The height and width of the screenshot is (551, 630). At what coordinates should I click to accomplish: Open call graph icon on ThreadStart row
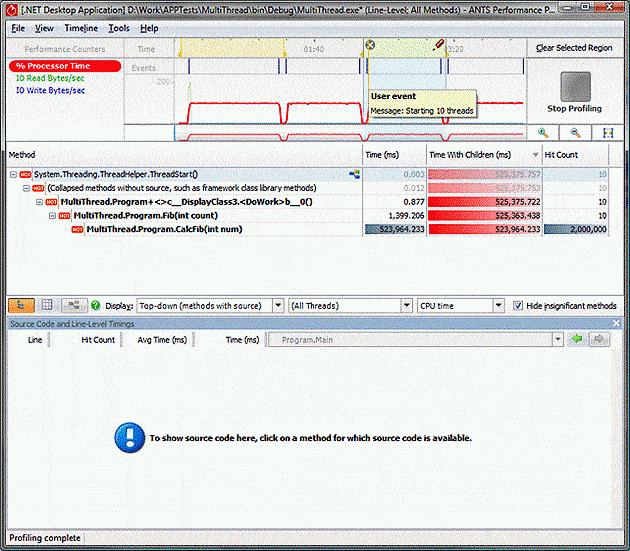click(354, 174)
